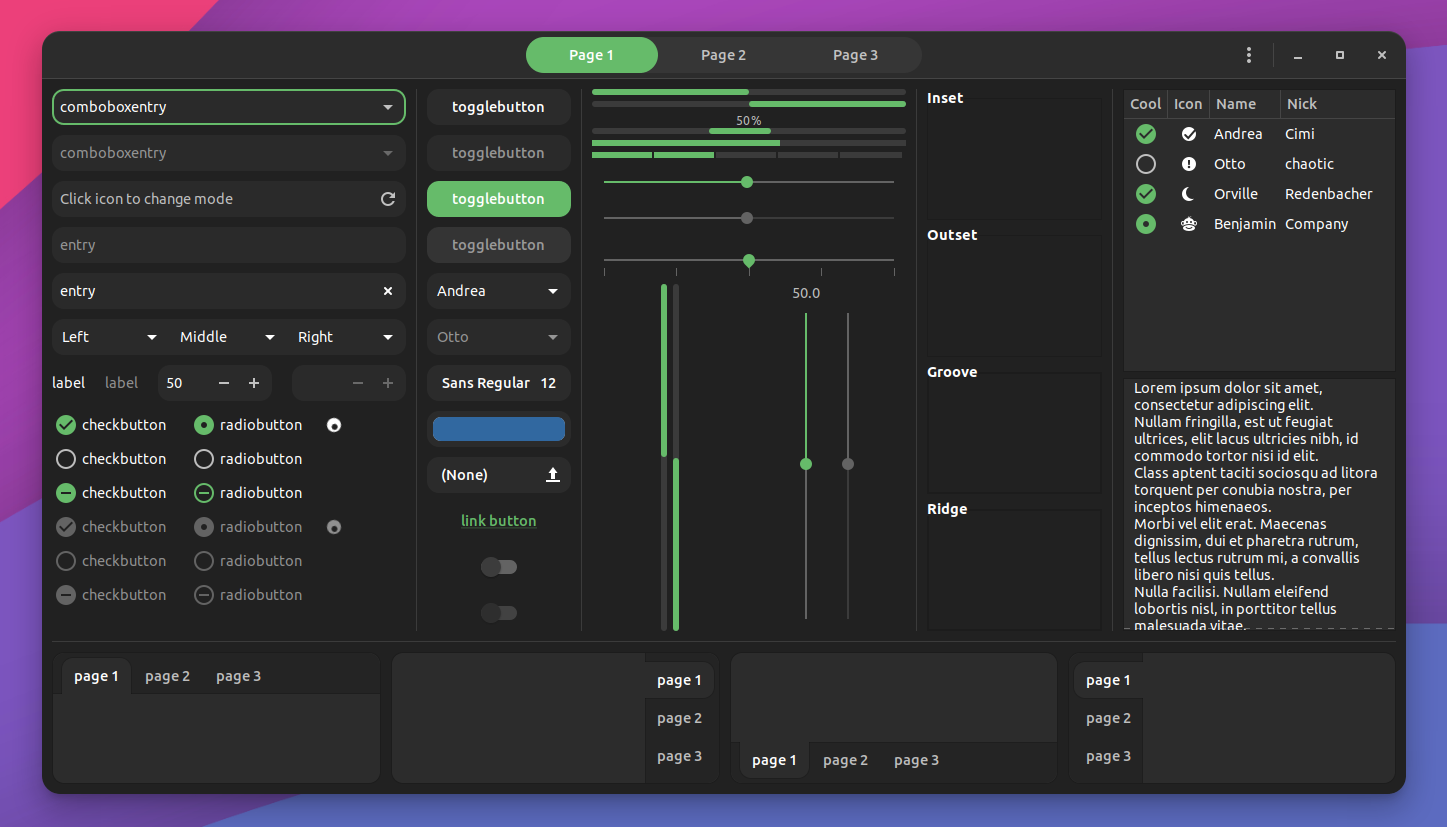
Task: Click the checkmark icon beside Andrea
Action: coord(1189,133)
